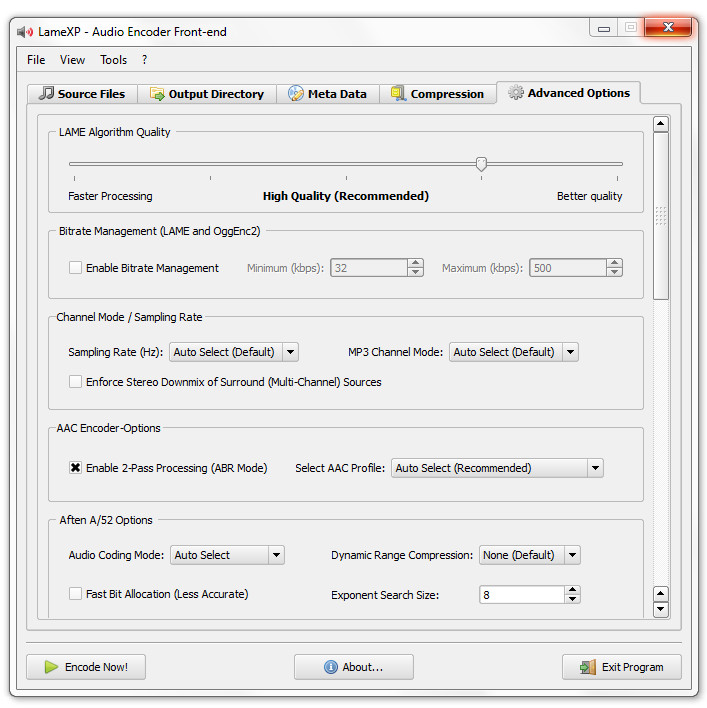Viewport: 707px width, 708px height.
Task: Increase the Exponent Search Size value
Action: click(572, 590)
